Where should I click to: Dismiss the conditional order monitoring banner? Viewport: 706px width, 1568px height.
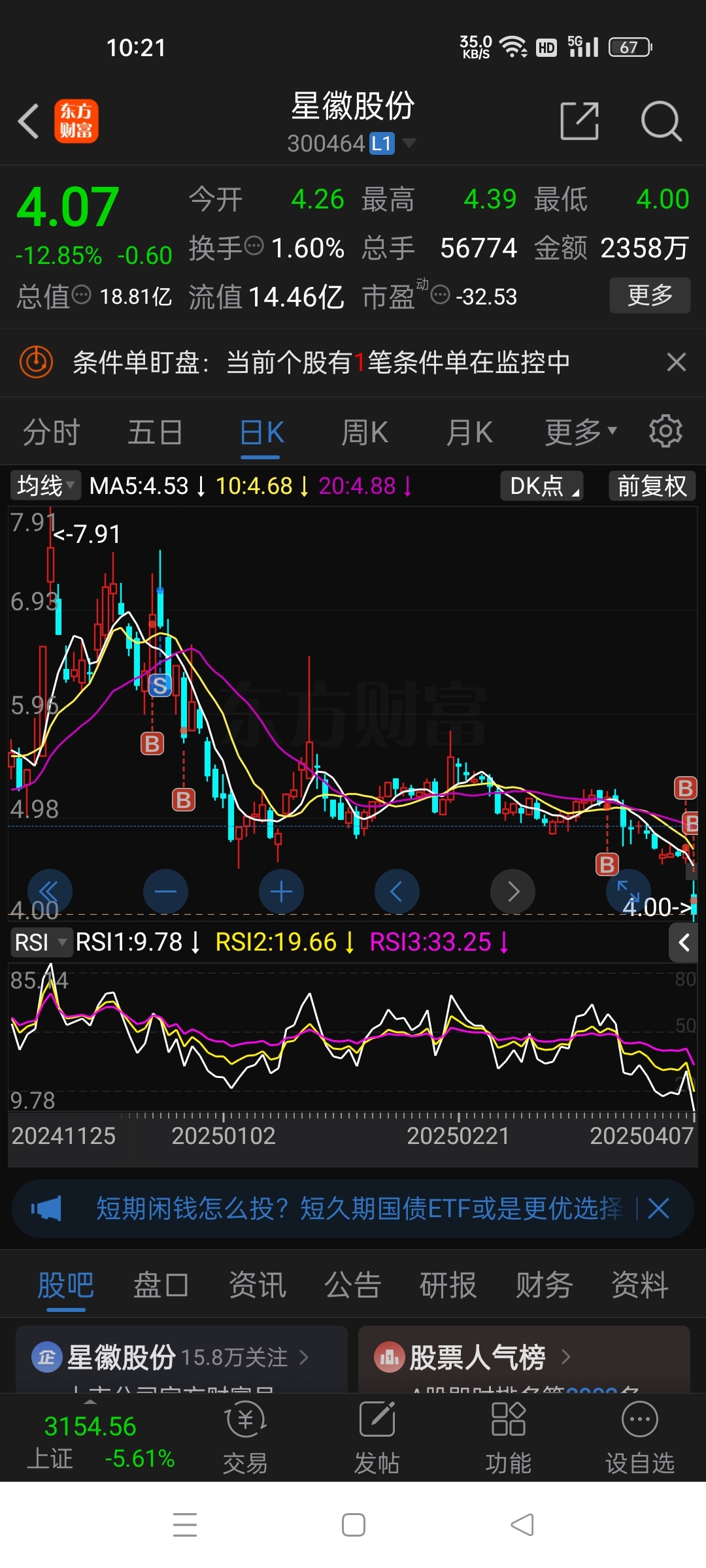pyautogui.click(x=677, y=362)
